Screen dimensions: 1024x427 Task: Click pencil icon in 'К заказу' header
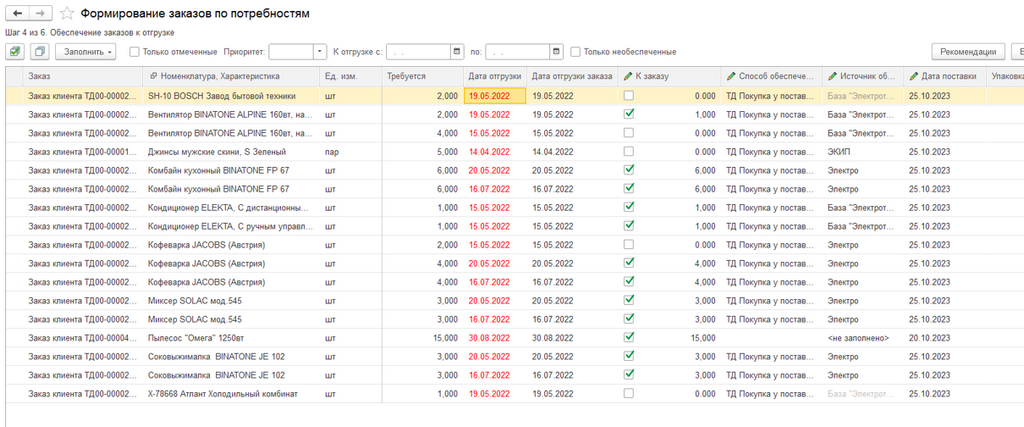point(628,76)
